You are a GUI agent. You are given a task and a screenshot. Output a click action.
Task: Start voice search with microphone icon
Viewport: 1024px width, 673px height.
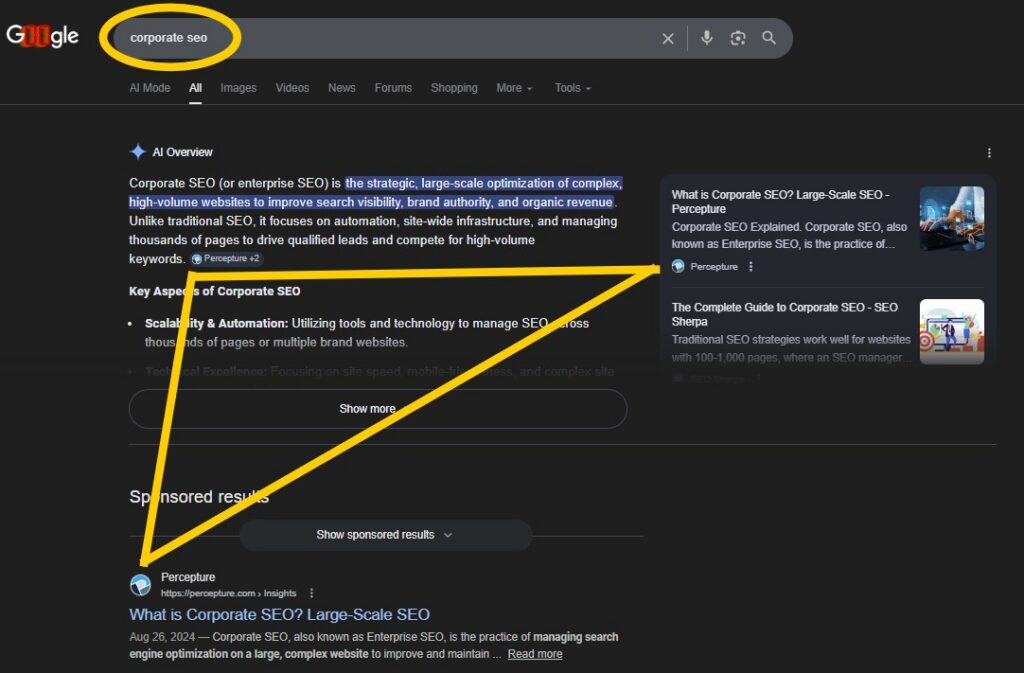click(x=707, y=38)
